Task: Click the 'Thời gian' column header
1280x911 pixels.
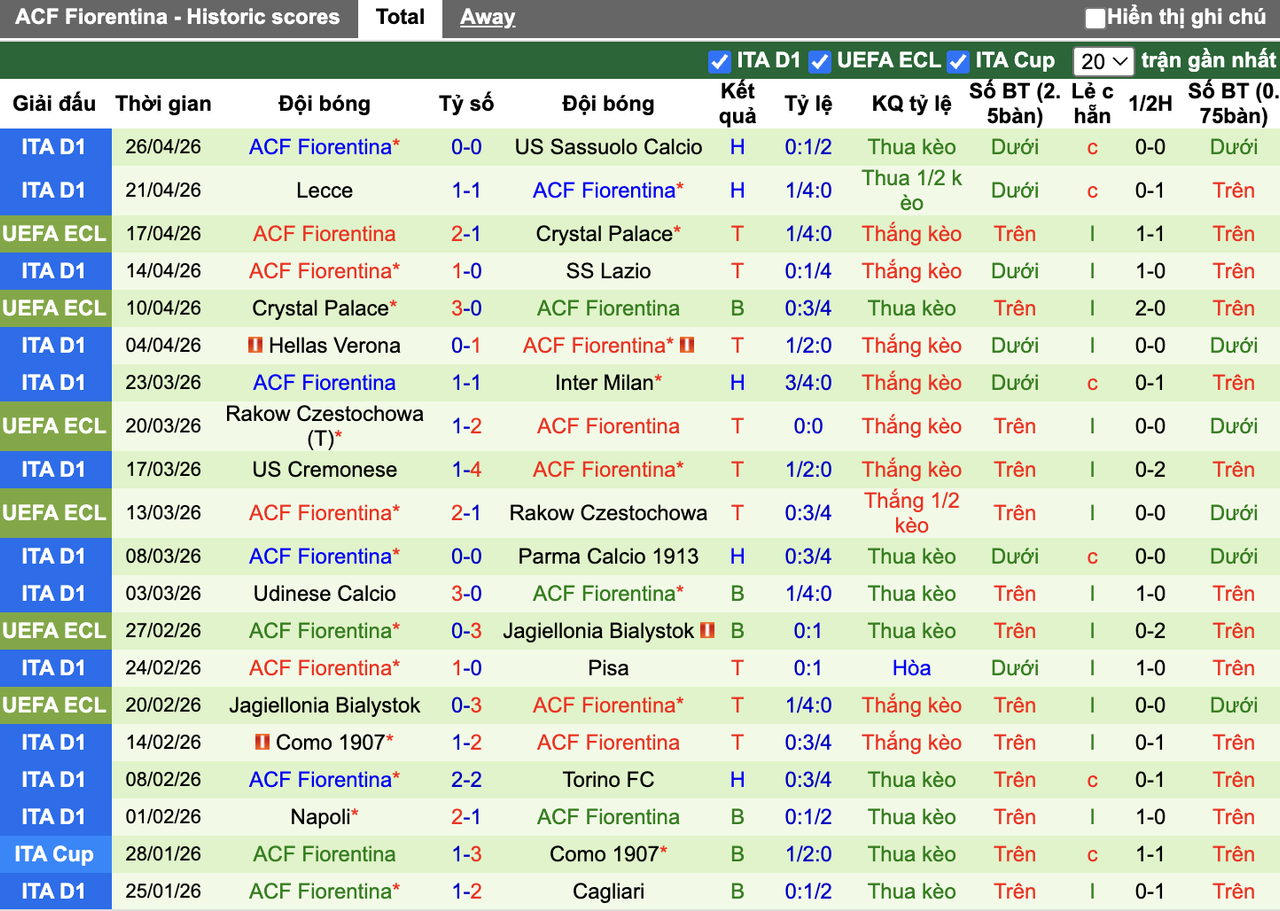Action: coord(163,104)
